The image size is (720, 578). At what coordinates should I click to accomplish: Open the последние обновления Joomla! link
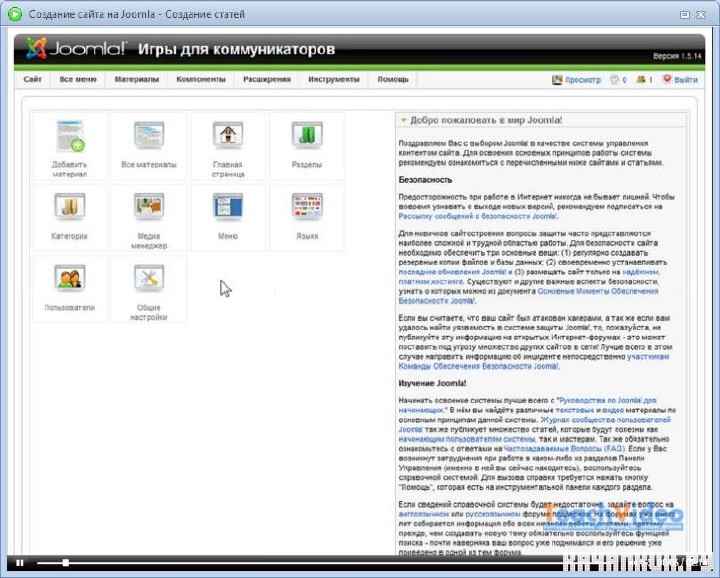(x=451, y=272)
